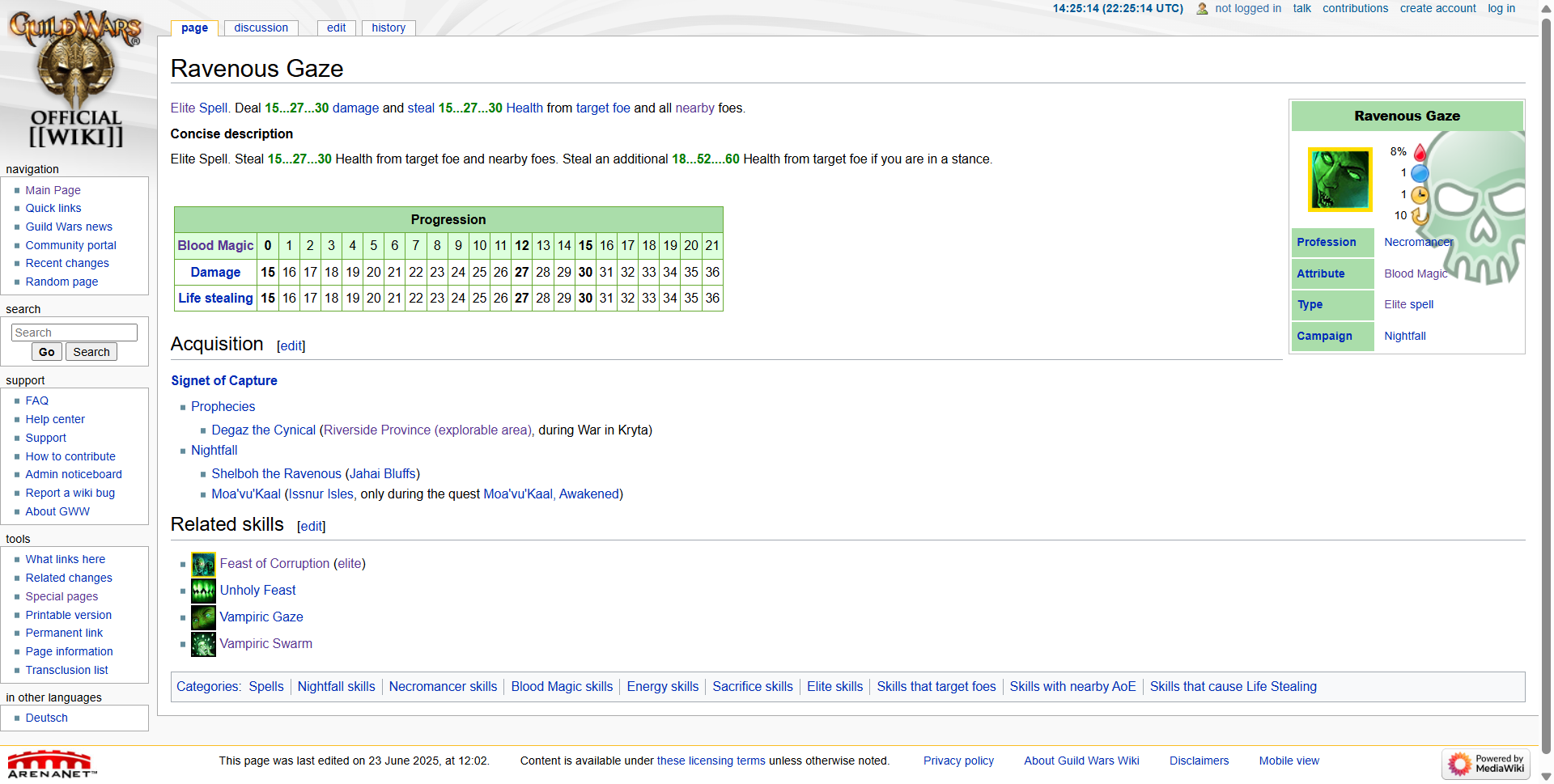1554x784 pixels.
Task: Open Main Page in navigation
Action: (53, 190)
